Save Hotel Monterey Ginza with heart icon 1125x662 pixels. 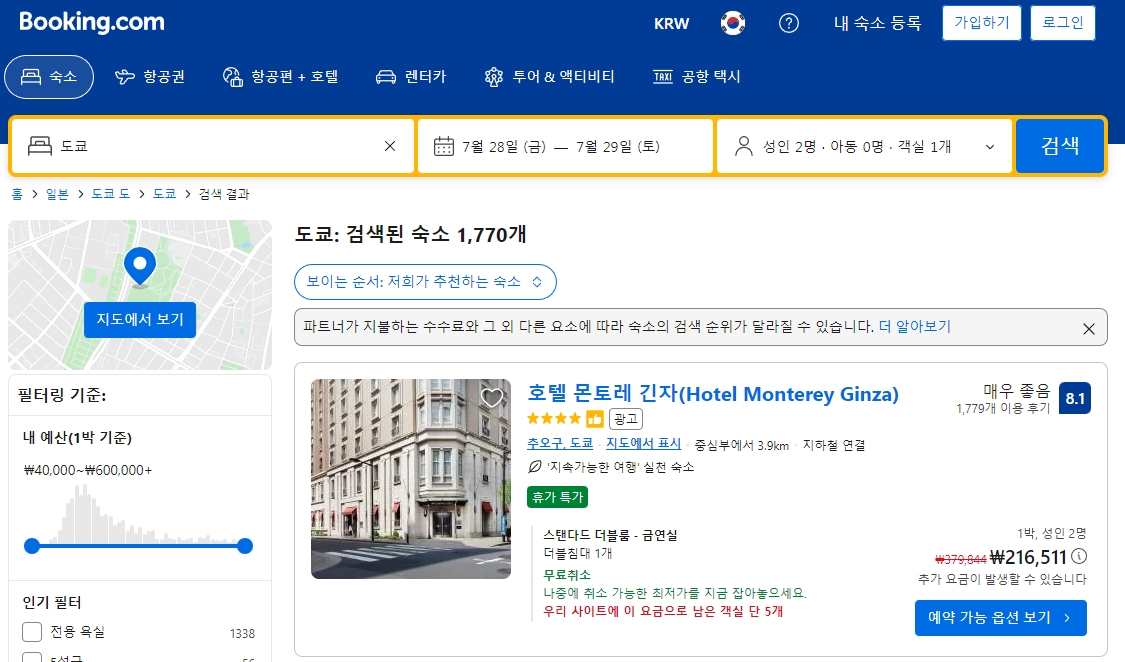coord(491,397)
